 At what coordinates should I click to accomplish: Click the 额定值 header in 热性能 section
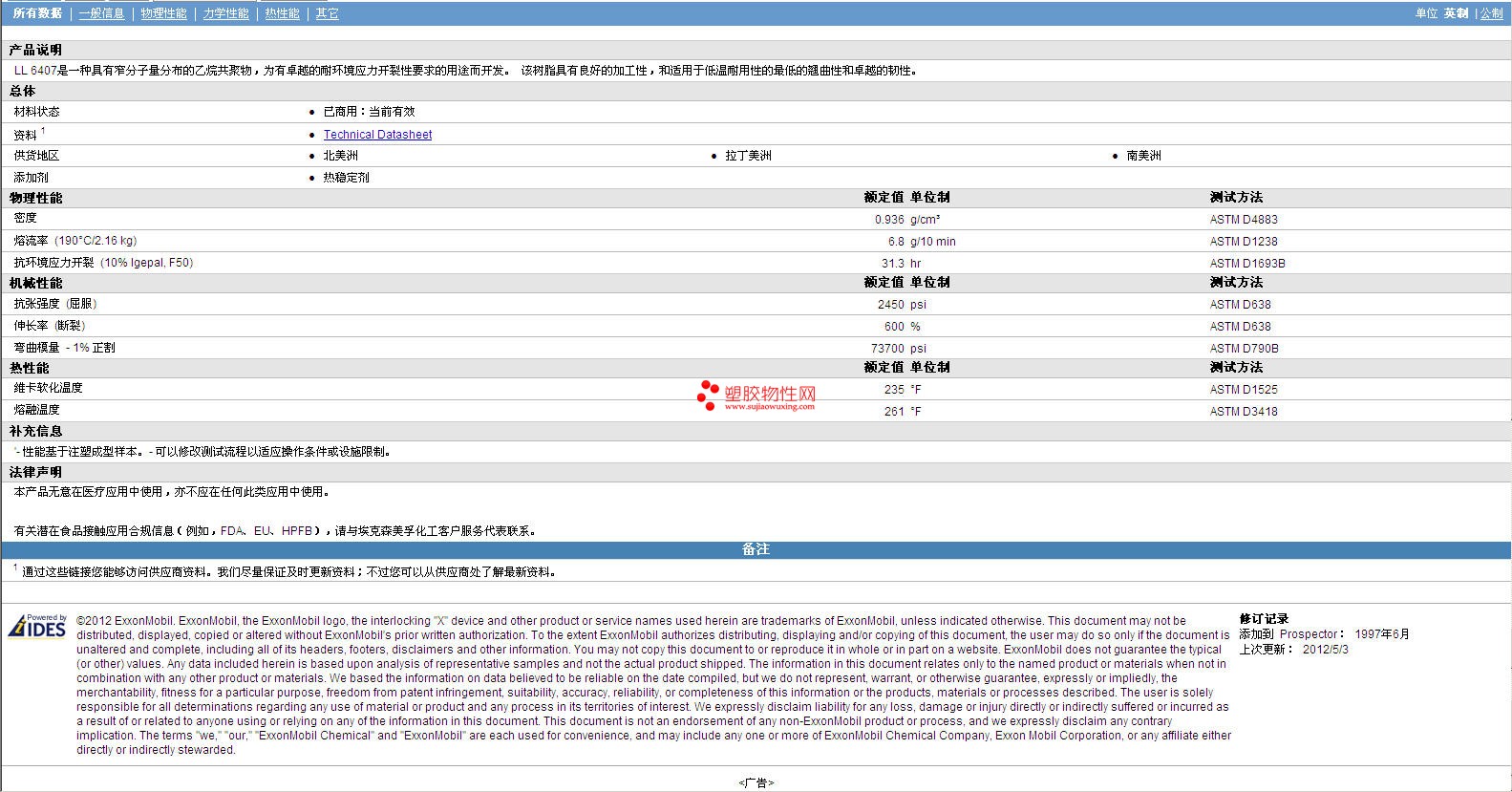(x=884, y=368)
